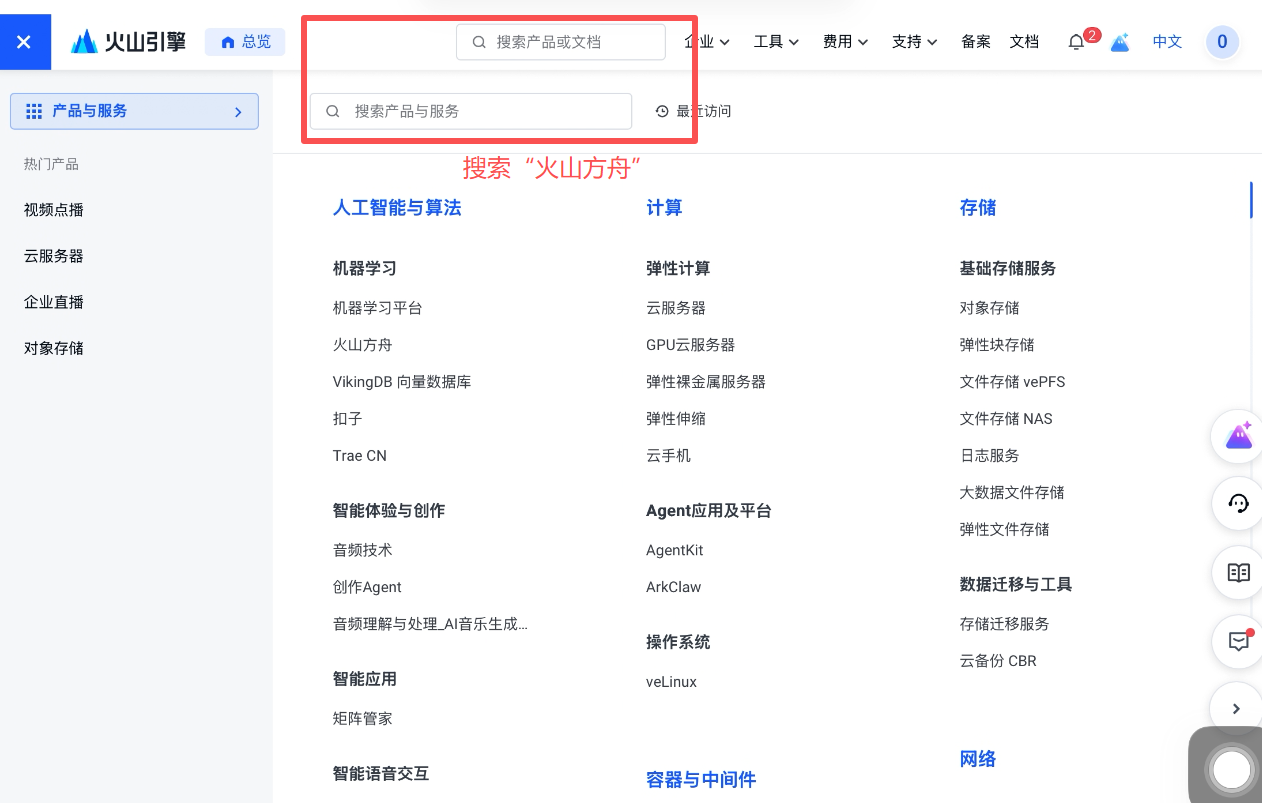The height and width of the screenshot is (803, 1262).
Task: Open 存储迁移服务 link
Action: [1005, 624]
